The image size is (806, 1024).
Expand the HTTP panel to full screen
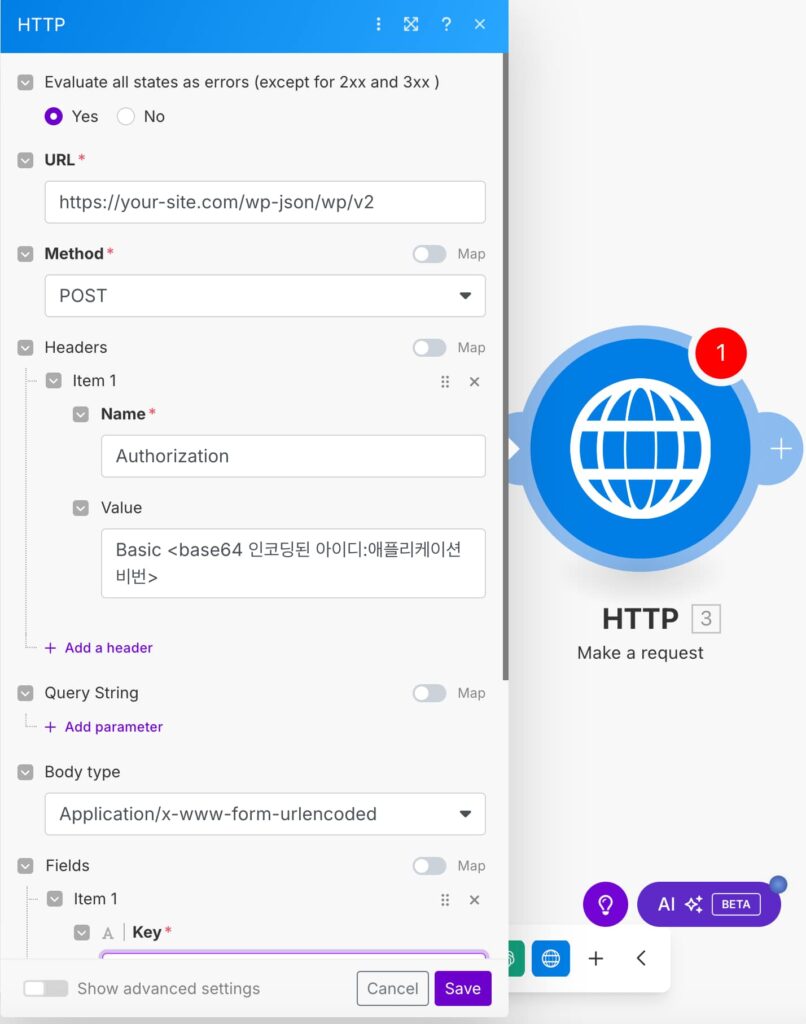tap(411, 24)
